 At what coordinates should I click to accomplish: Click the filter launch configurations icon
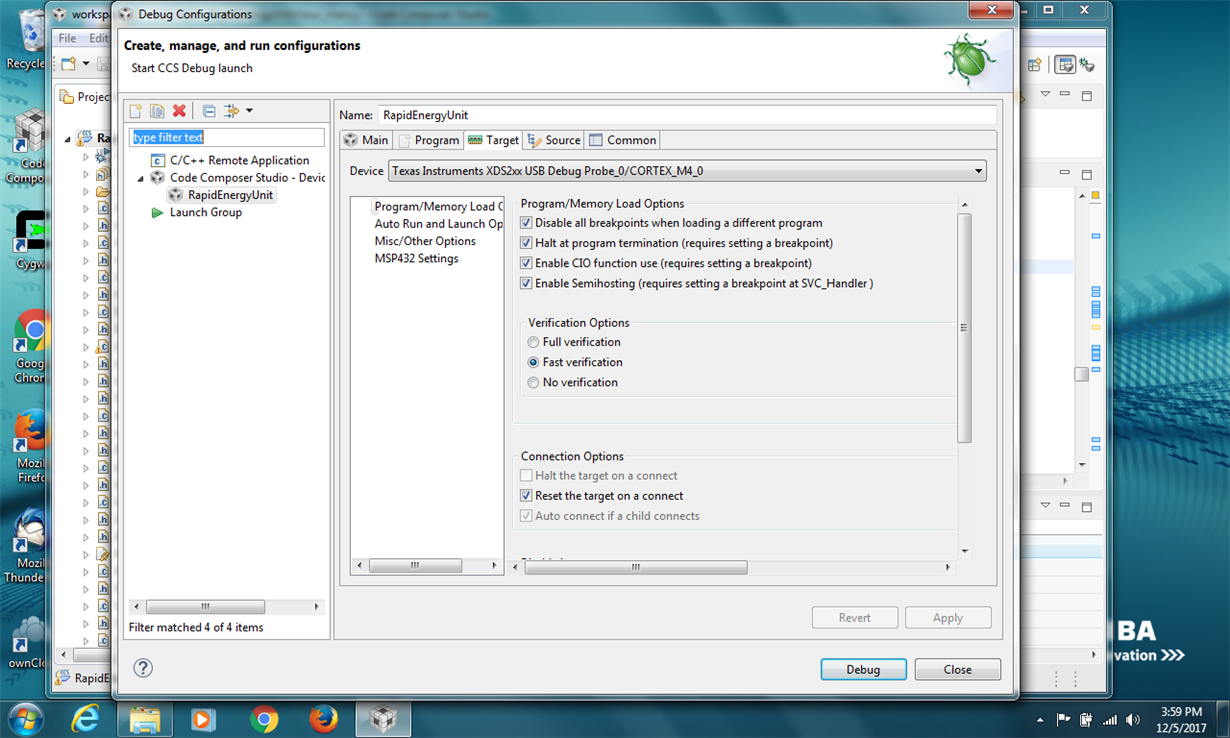coord(231,111)
